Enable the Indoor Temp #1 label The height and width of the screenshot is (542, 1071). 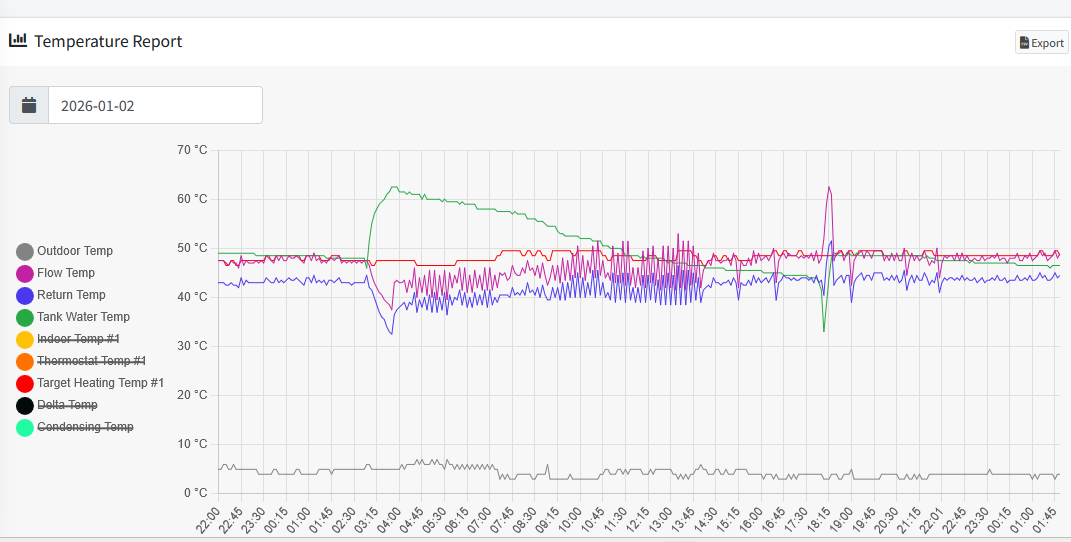(78, 340)
